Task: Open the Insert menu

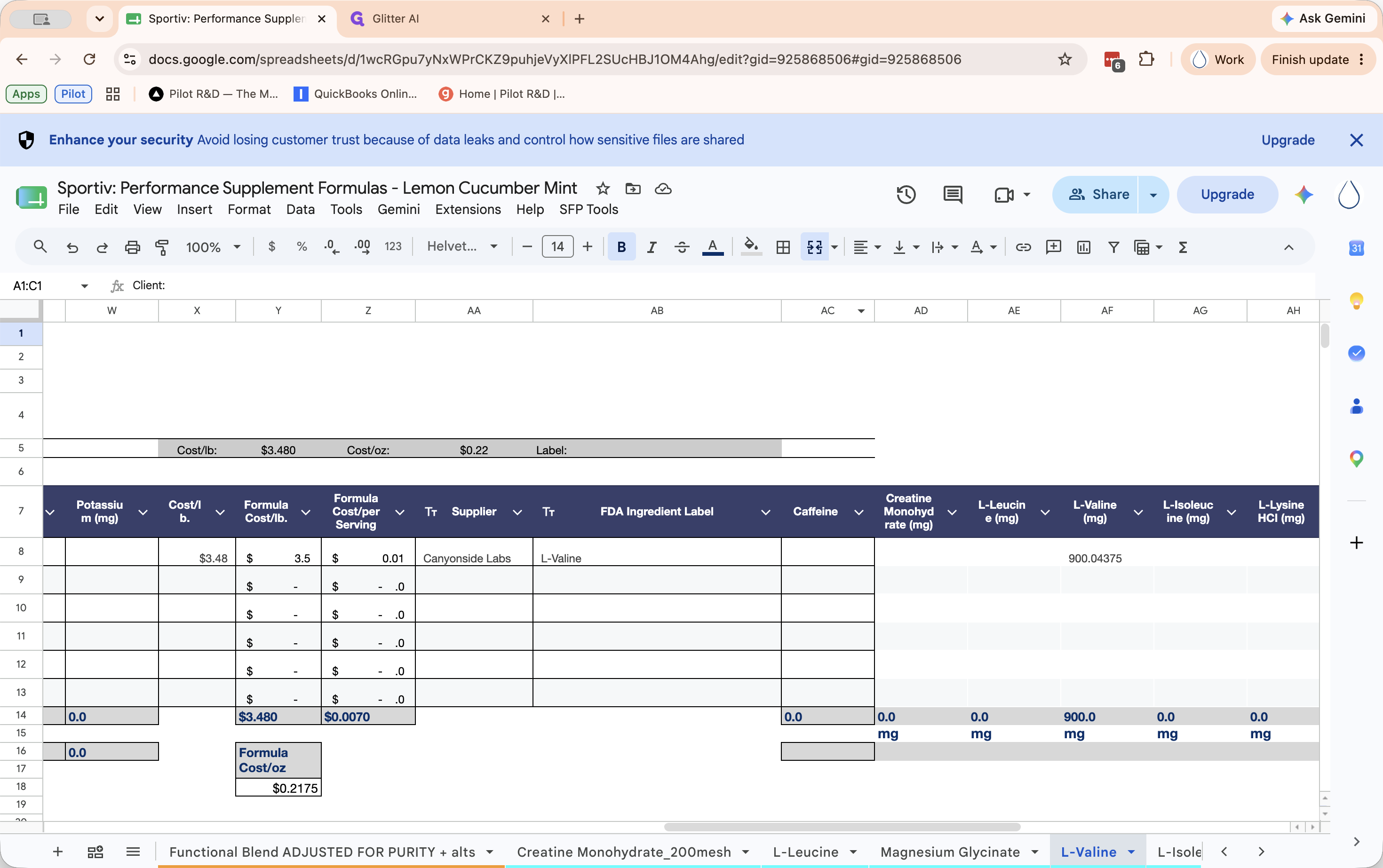Action: tap(194, 210)
